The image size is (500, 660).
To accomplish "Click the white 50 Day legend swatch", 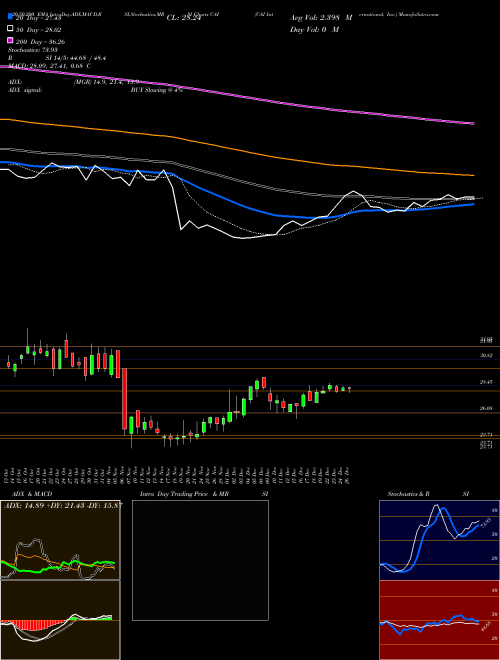I will [x=10, y=29].
